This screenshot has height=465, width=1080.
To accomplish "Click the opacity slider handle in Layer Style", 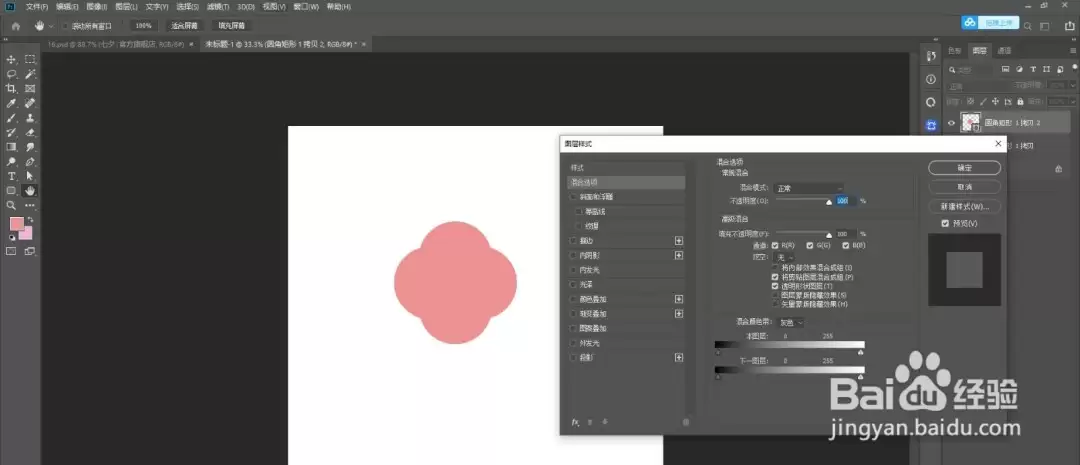I will tap(829, 202).
